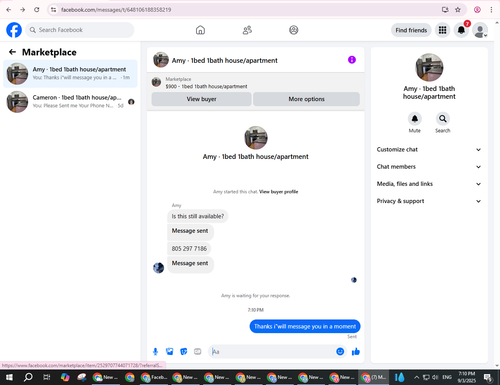Click the 'Is this still available?' message

(198, 216)
